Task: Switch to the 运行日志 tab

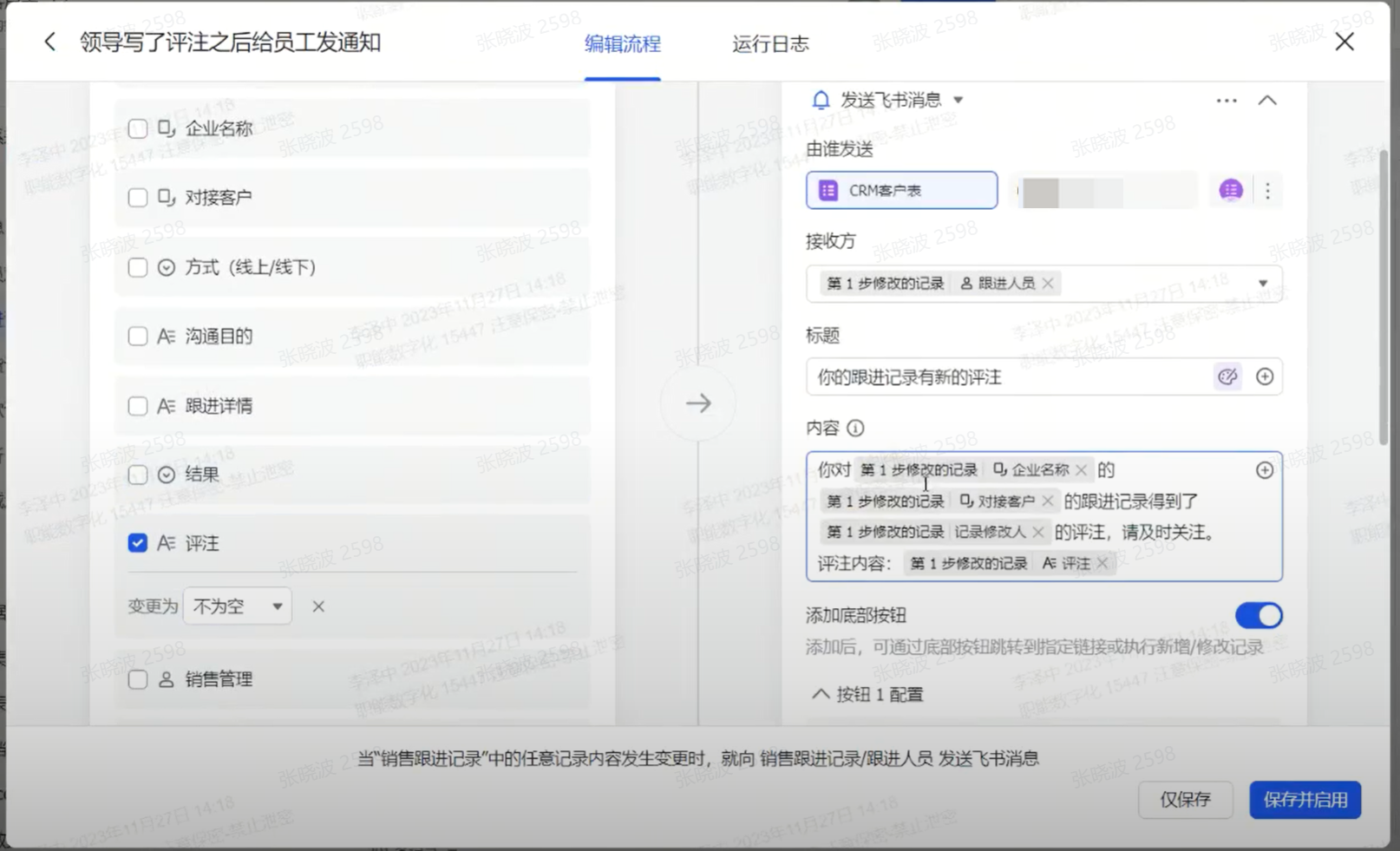Action: [770, 44]
